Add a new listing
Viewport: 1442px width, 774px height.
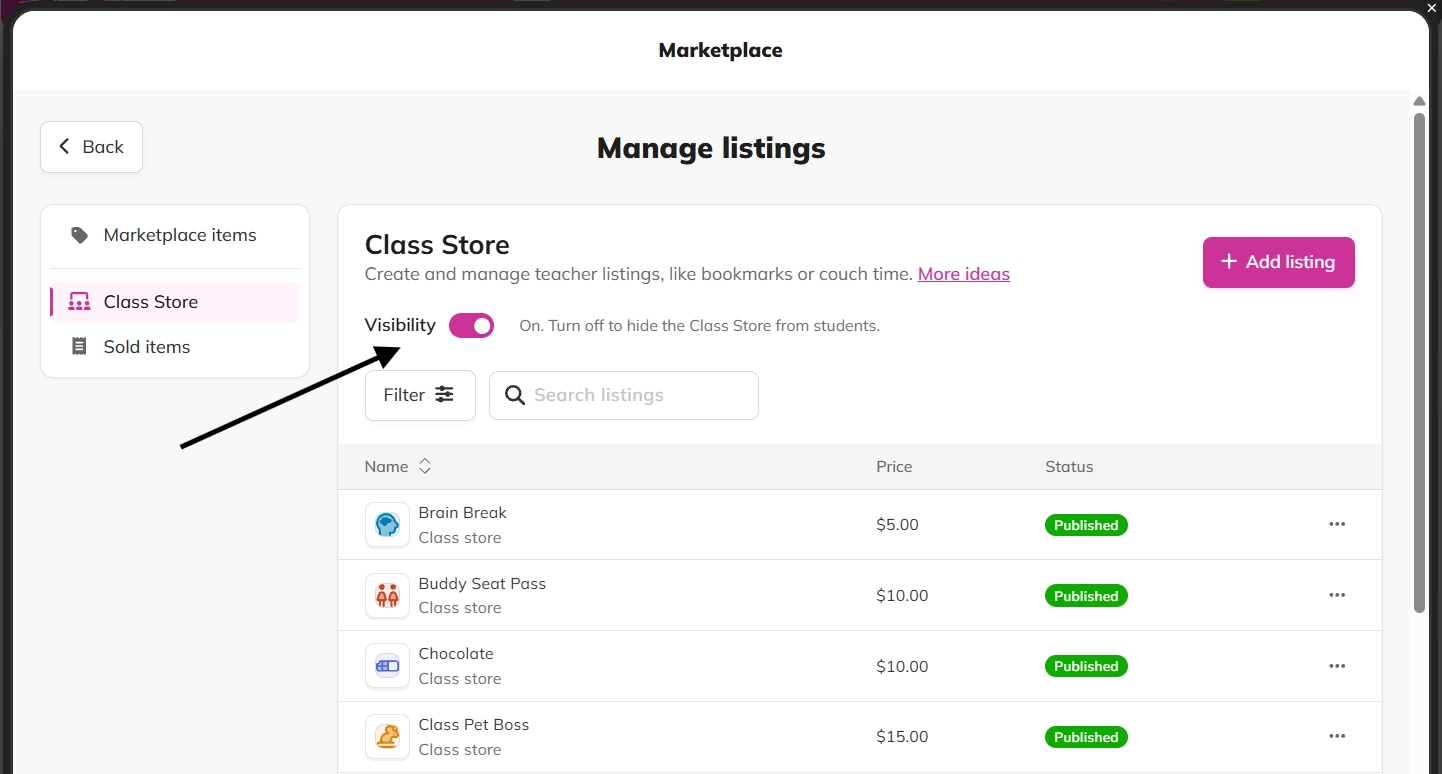click(1279, 262)
